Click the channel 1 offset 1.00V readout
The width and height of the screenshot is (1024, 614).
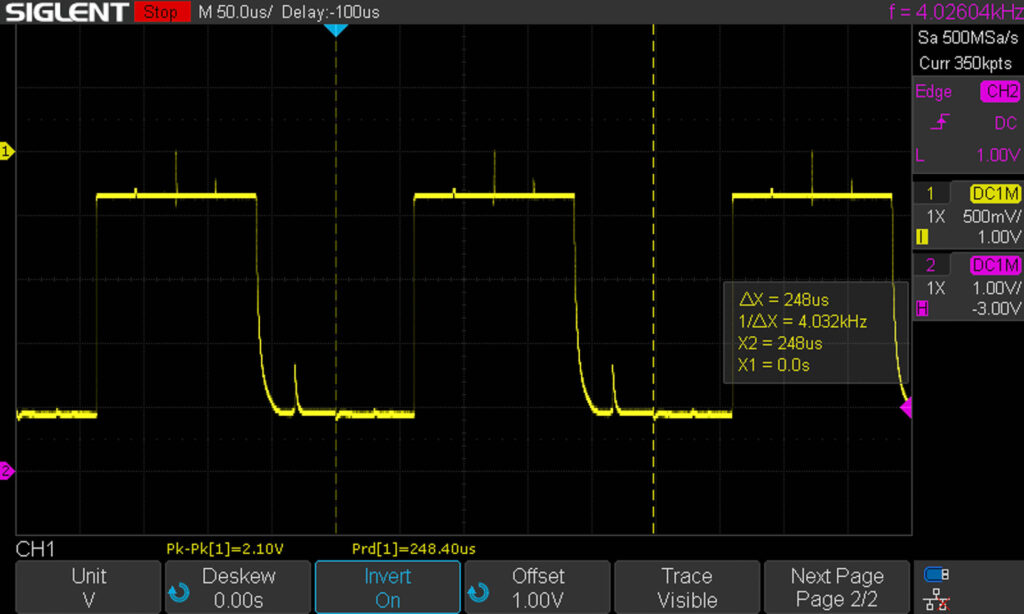(999, 237)
